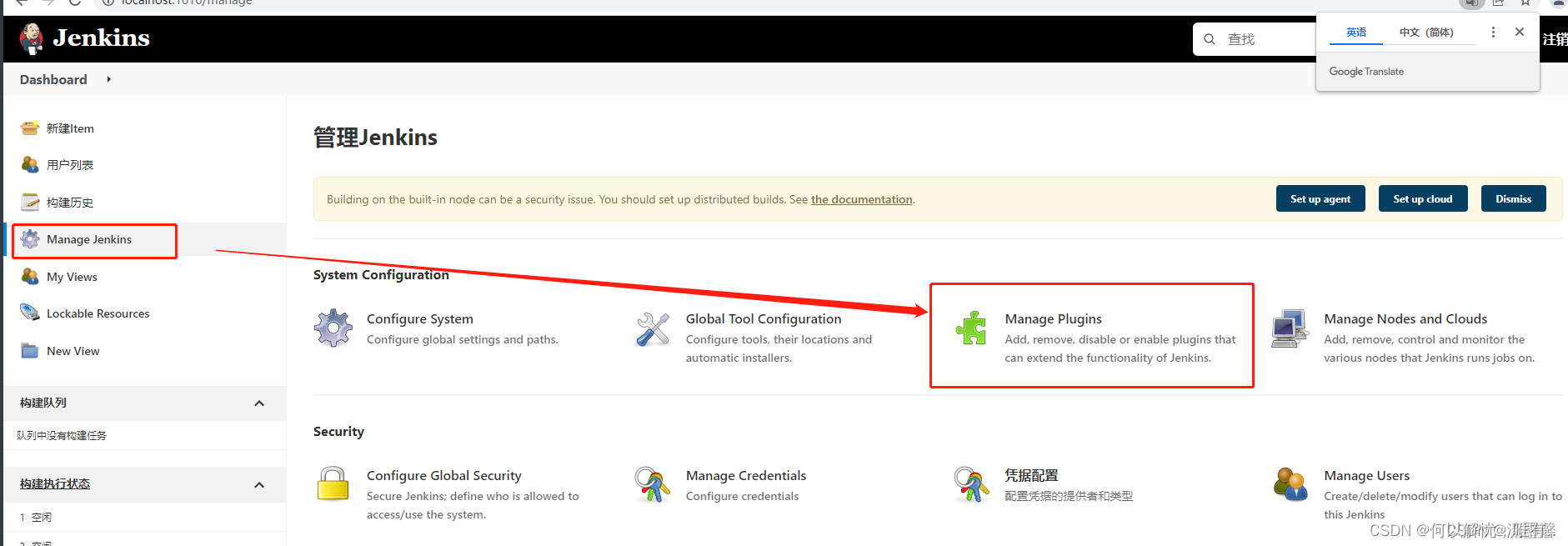The image size is (1568, 546).
Task: Go to the Dashboard breadcrumb
Action: [x=53, y=79]
